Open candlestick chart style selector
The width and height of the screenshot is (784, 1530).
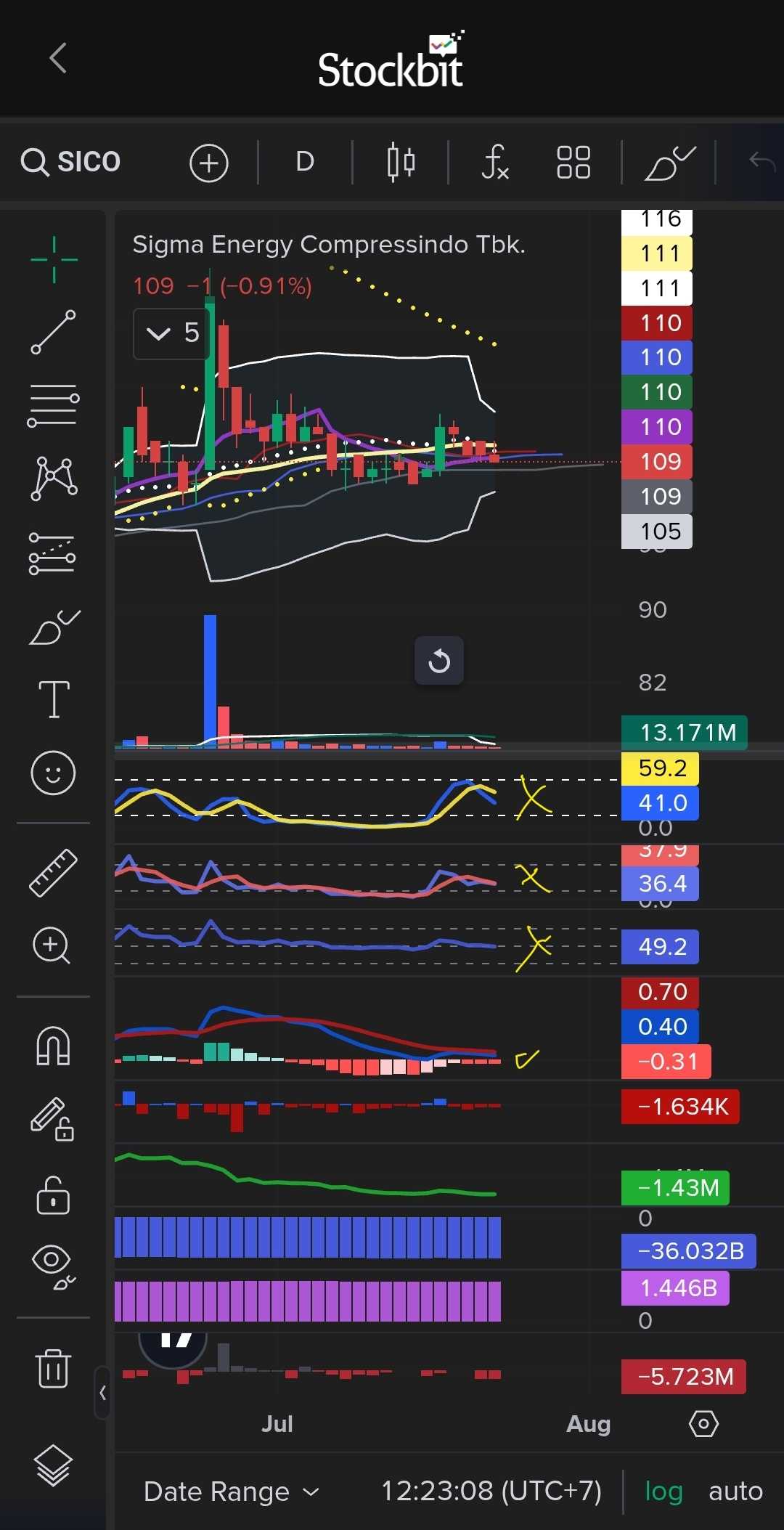coord(401,162)
